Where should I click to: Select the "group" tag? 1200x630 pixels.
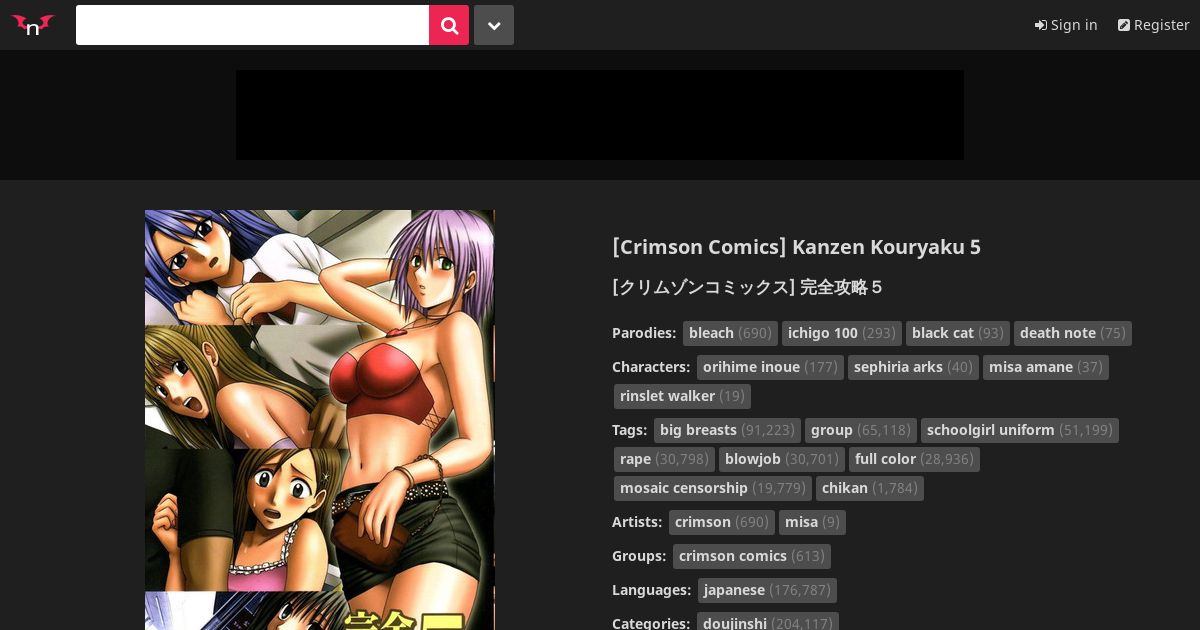coord(860,430)
